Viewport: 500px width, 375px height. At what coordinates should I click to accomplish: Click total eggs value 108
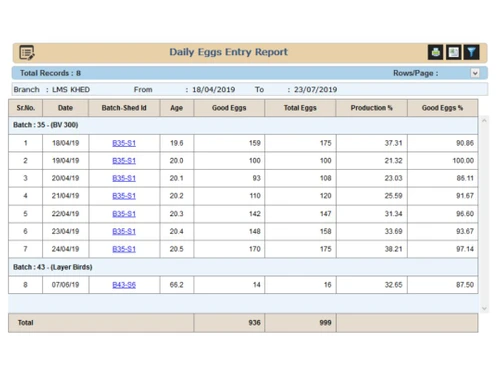click(326, 178)
